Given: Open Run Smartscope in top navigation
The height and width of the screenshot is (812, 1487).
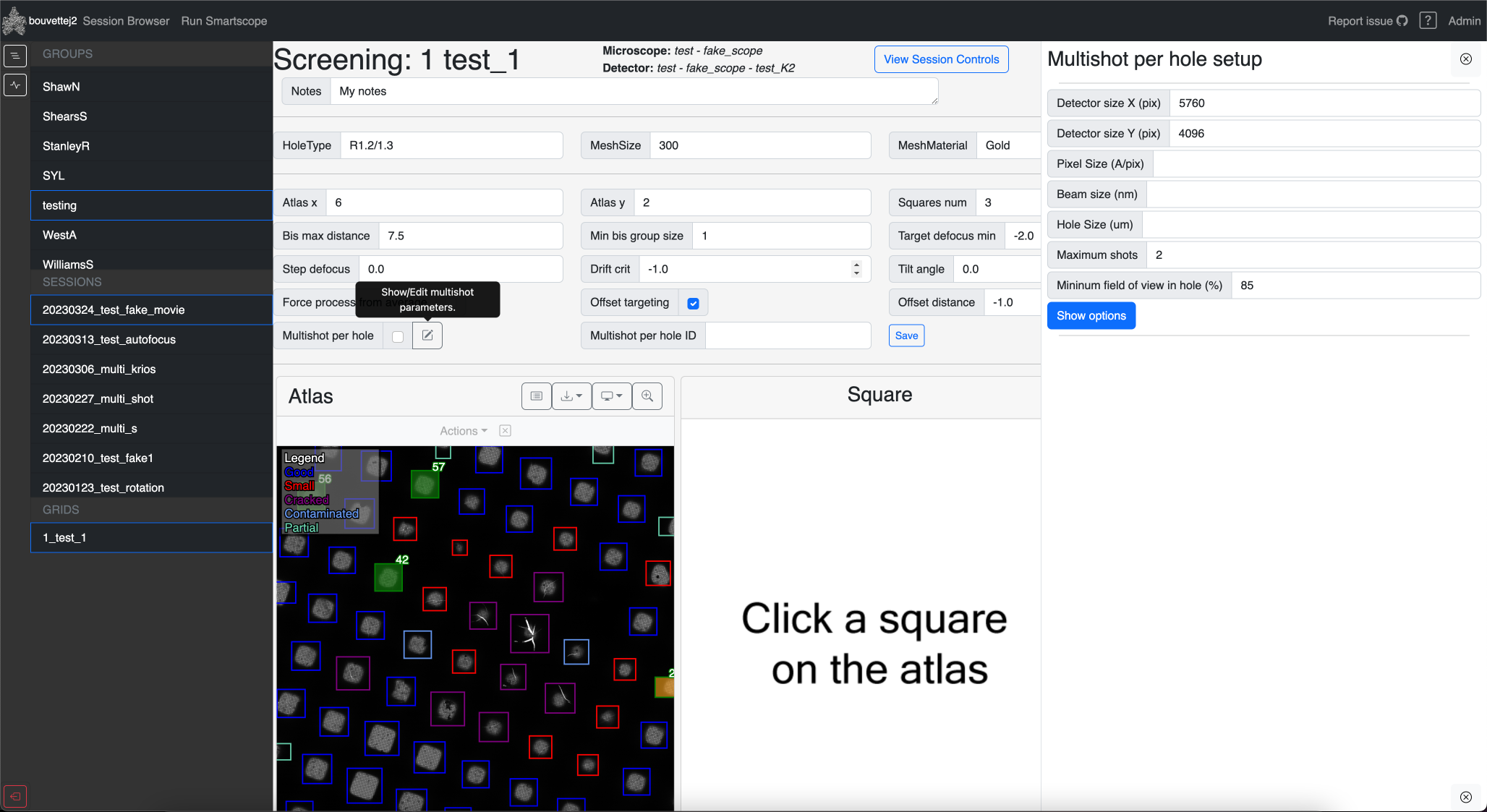Looking at the screenshot, I should 223,21.
